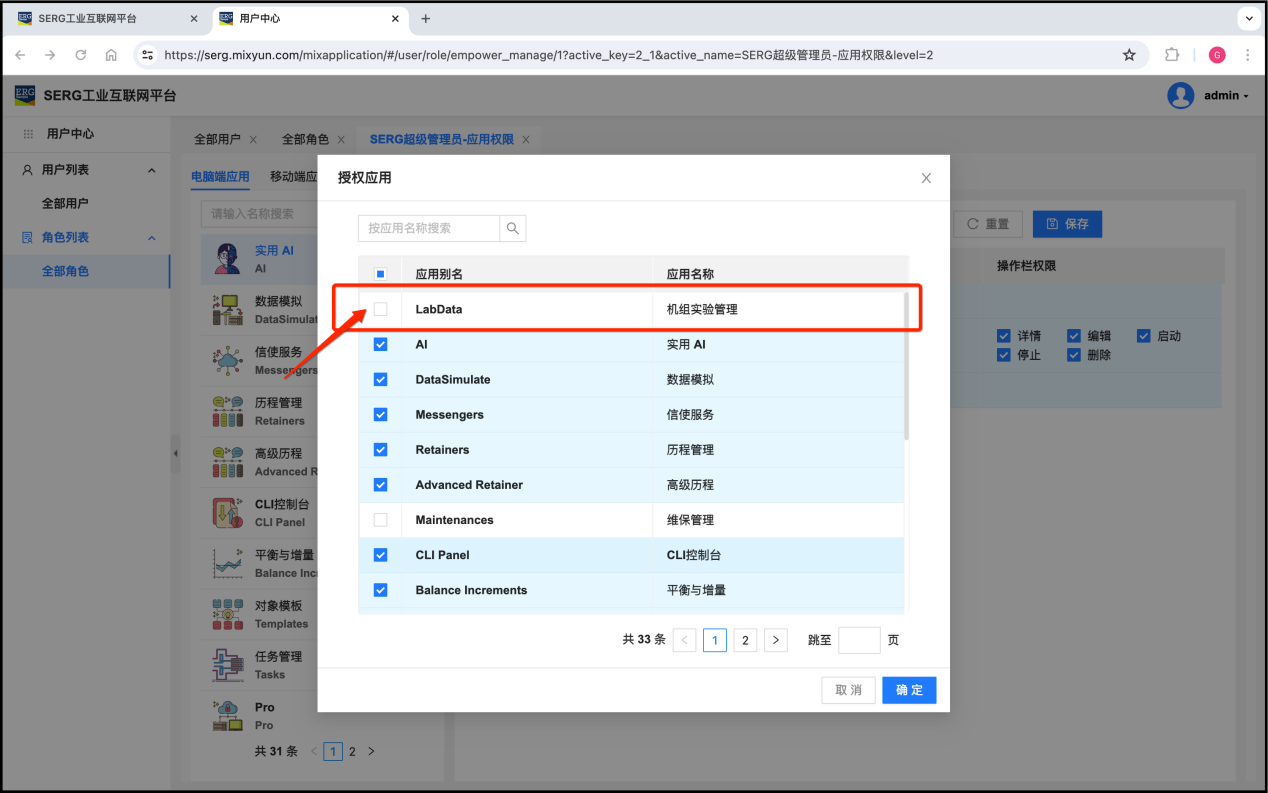
Task: Collapse the 用户列表 sidebar section
Action: pyautogui.click(x=152, y=170)
